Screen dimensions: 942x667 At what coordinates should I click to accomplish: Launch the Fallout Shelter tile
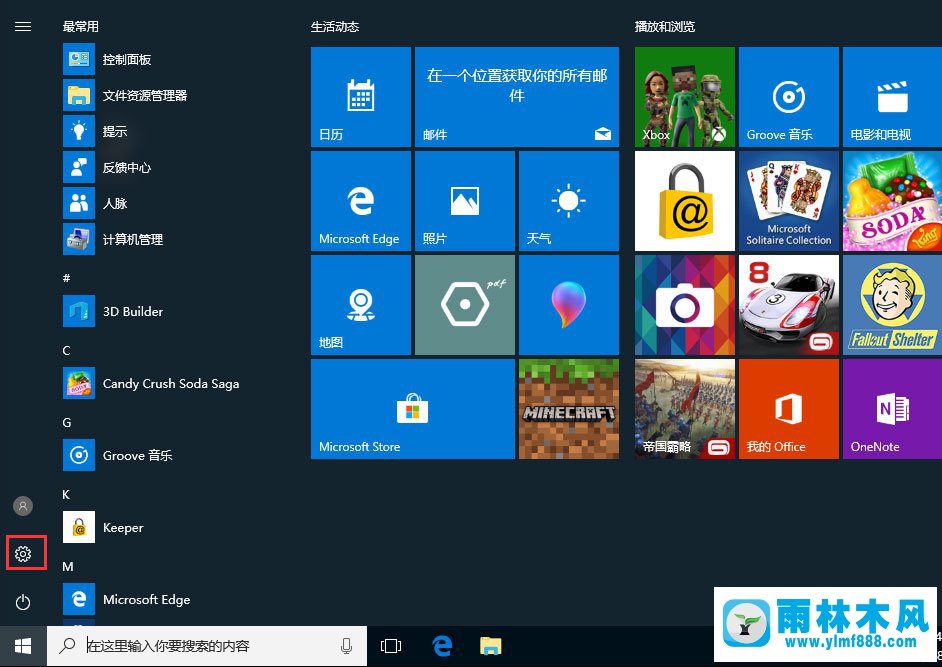pyautogui.click(x=892, y=305)
